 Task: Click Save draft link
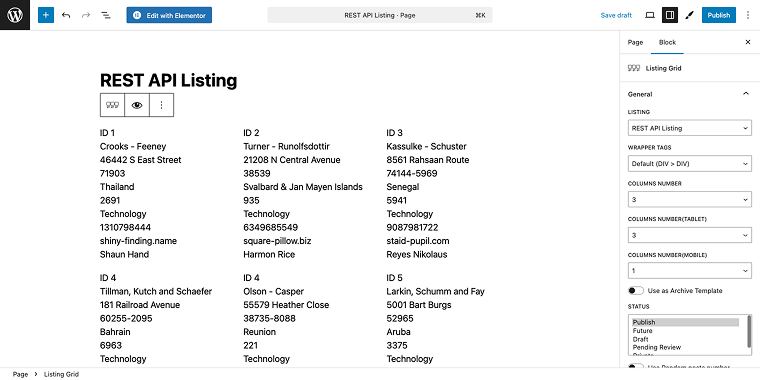tap(616, 15)
